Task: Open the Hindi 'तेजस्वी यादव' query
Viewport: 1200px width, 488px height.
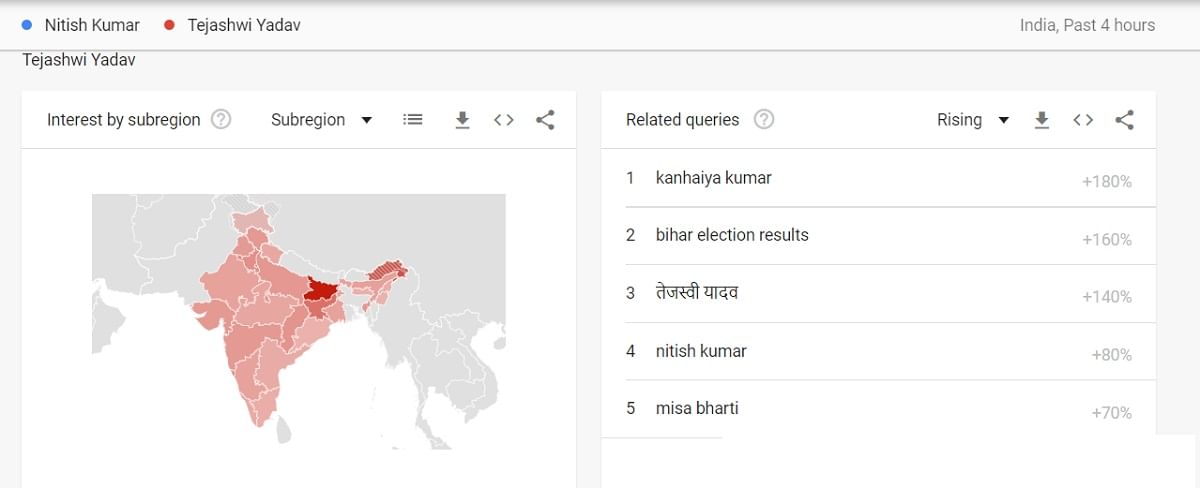Action: point(697,293)
